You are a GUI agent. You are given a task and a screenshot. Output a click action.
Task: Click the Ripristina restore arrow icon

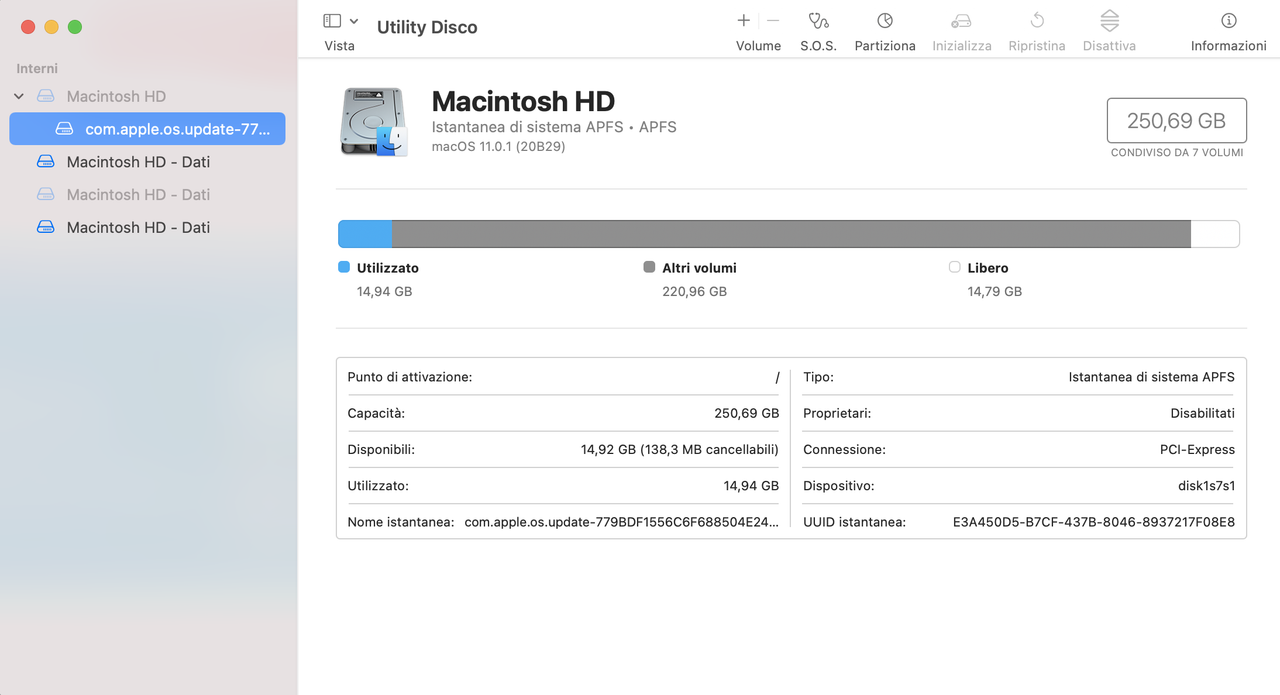coord(1037,20)
